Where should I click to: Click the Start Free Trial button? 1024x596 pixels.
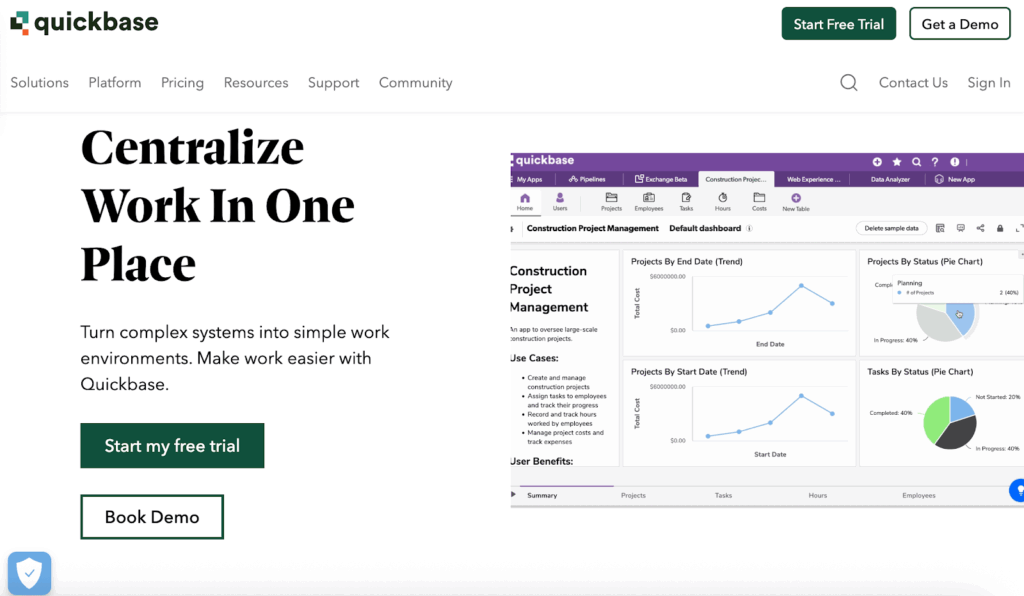point(839,24)
